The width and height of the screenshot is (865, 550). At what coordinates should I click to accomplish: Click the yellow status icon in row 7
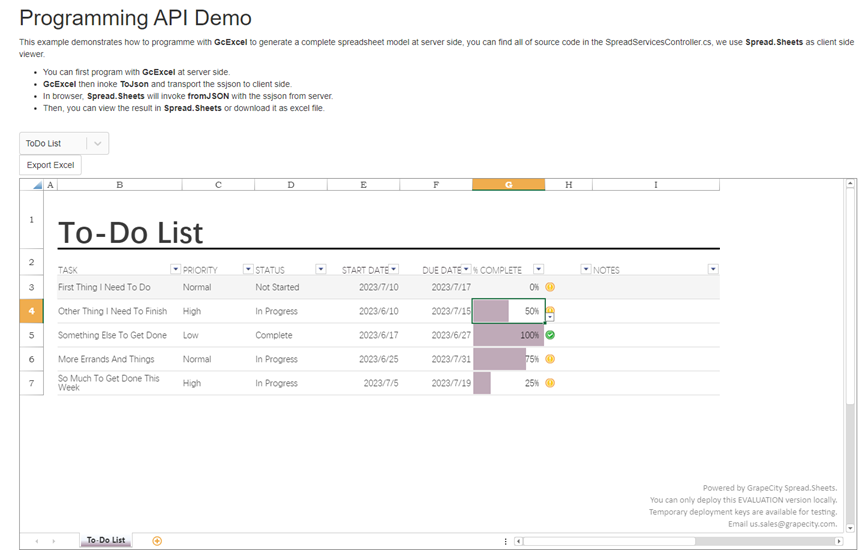550,383
